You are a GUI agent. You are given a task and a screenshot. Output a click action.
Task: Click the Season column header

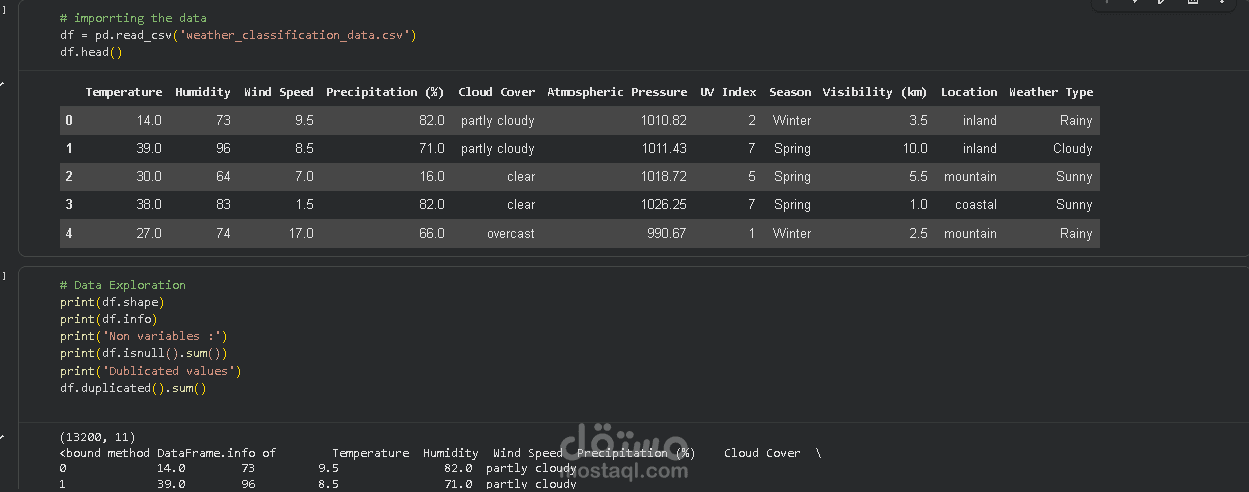click(790, 92)
